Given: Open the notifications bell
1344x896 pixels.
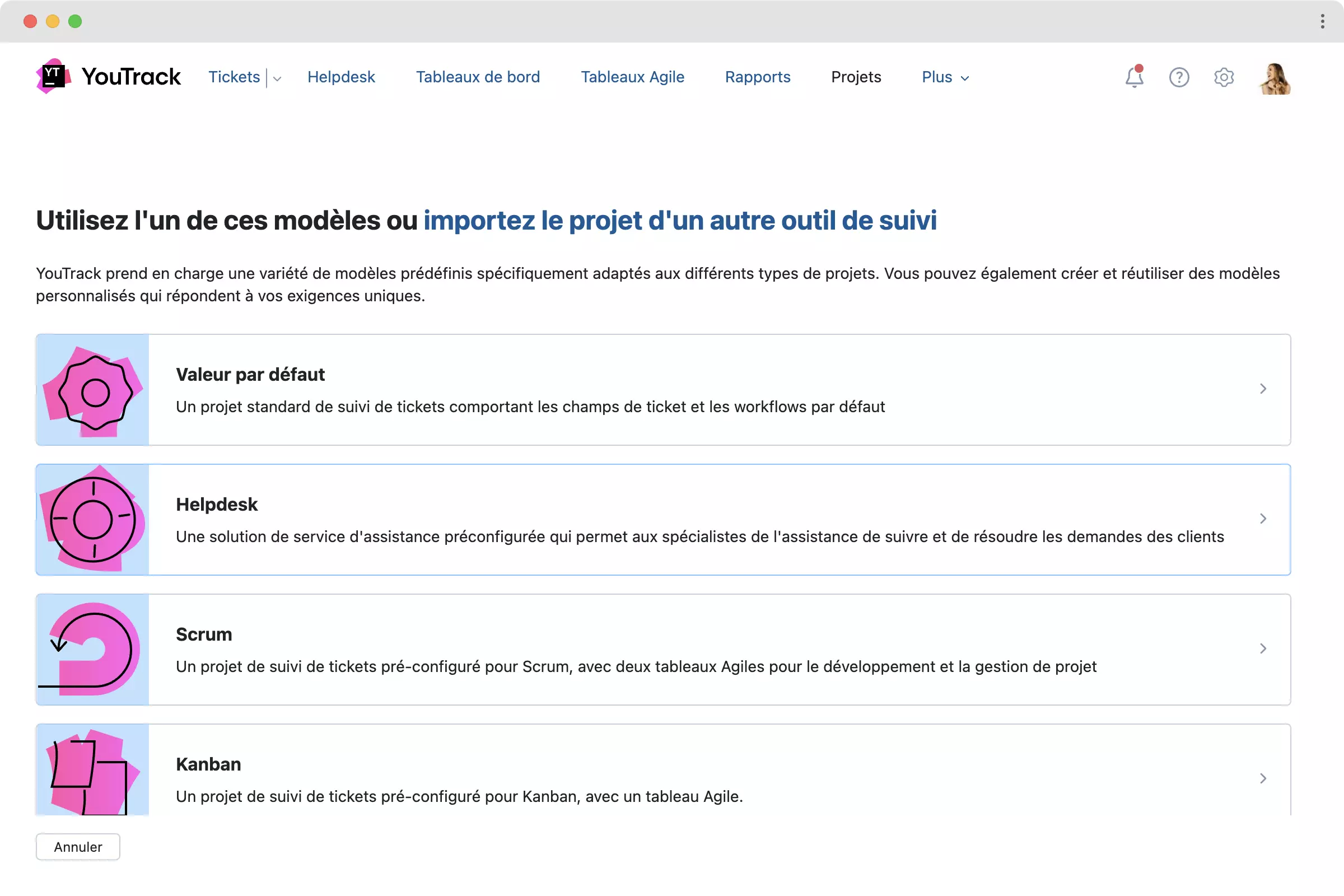Looking at the screenshot, I should pyautogui.click(x=1133, y=77).
